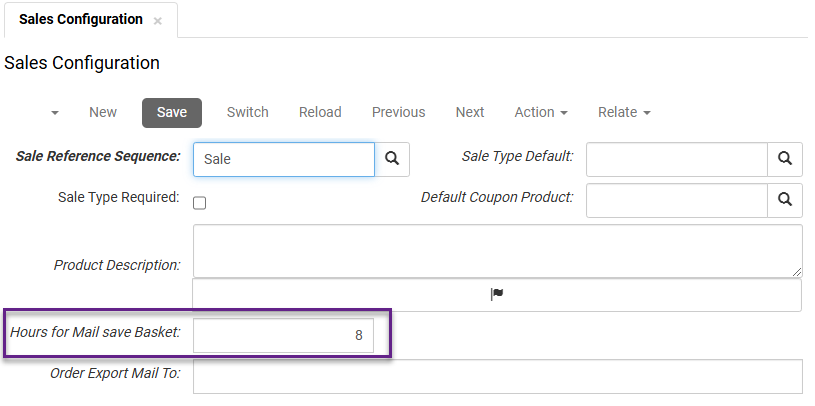
Task: Click the Switch view button
Action: 248,113
